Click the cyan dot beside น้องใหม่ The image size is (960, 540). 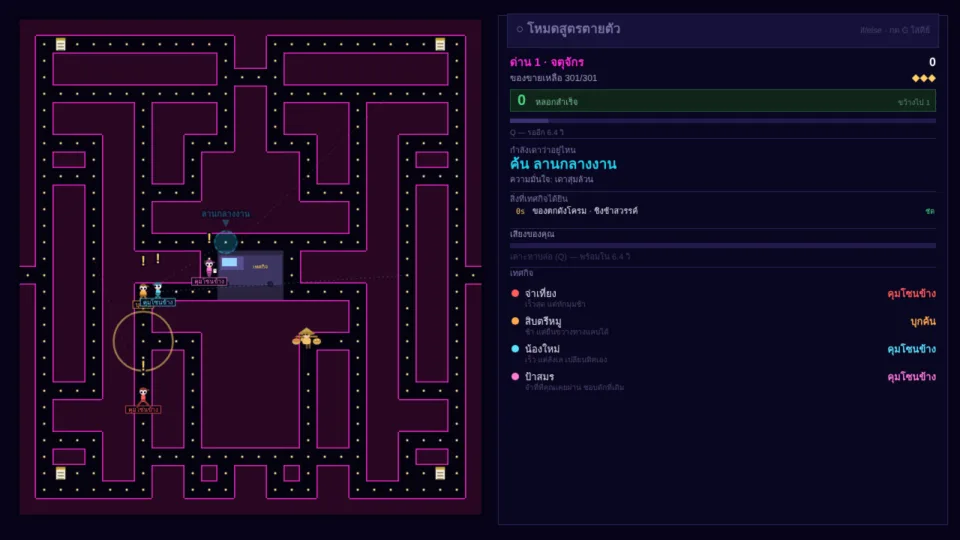point(515,348)
